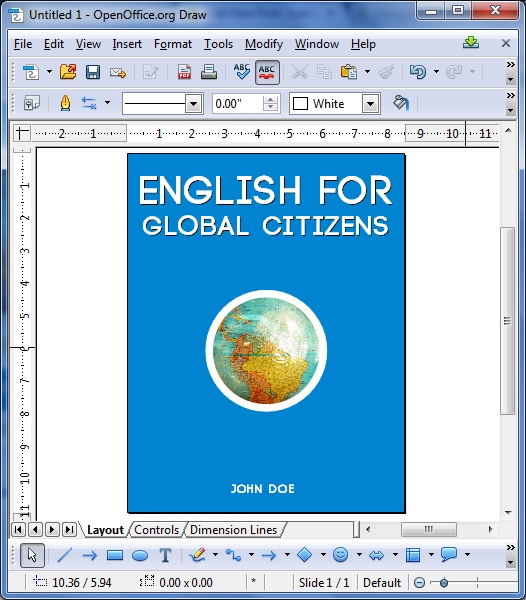Pick the Ellipse drawing tool
The height and width of the screenshot is (600, 526).
point(140,555)
